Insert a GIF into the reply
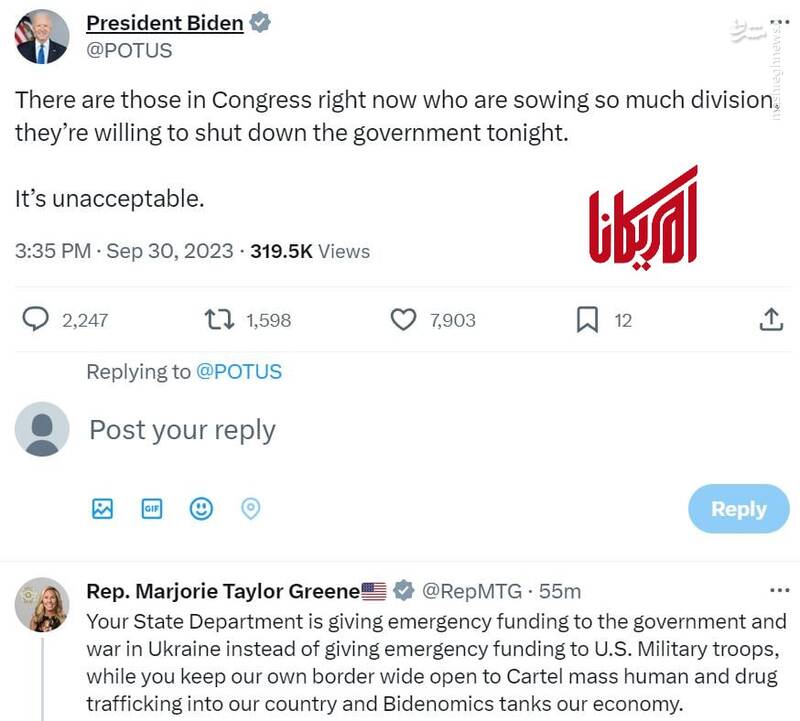Screen dimensions: 800x721 pos(152,509)
